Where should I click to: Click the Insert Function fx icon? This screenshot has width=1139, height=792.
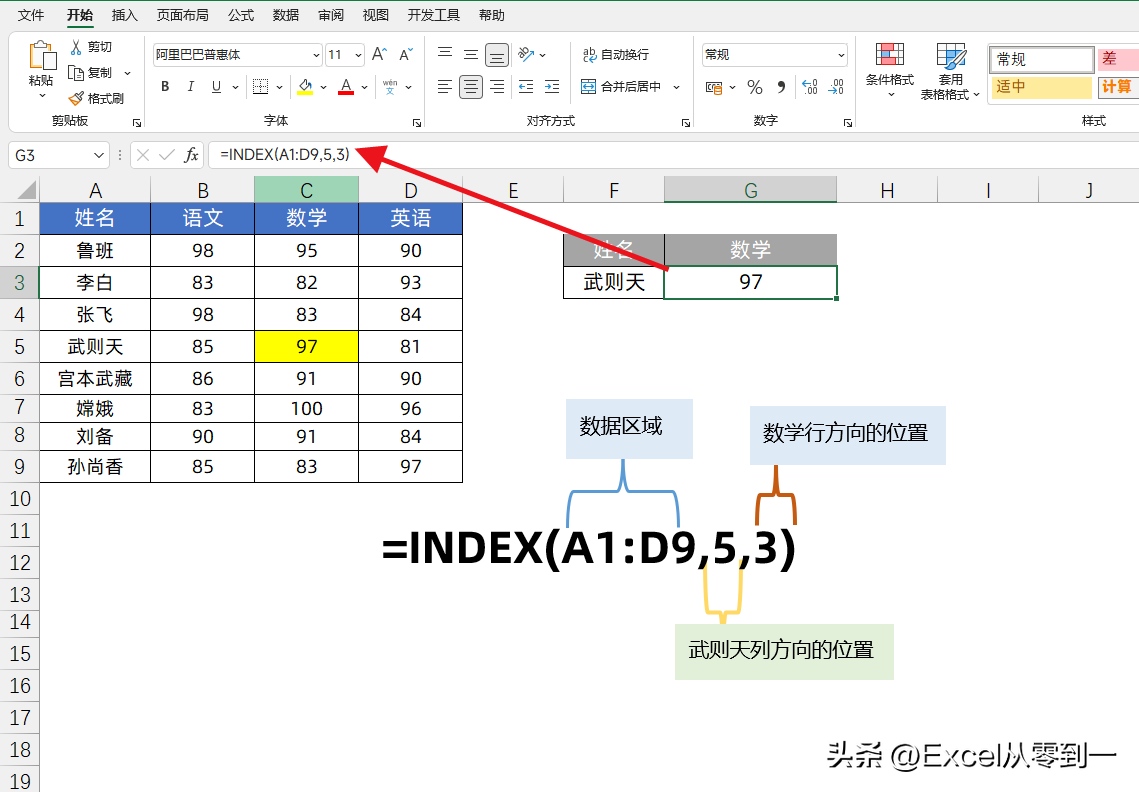pos(191,155)
